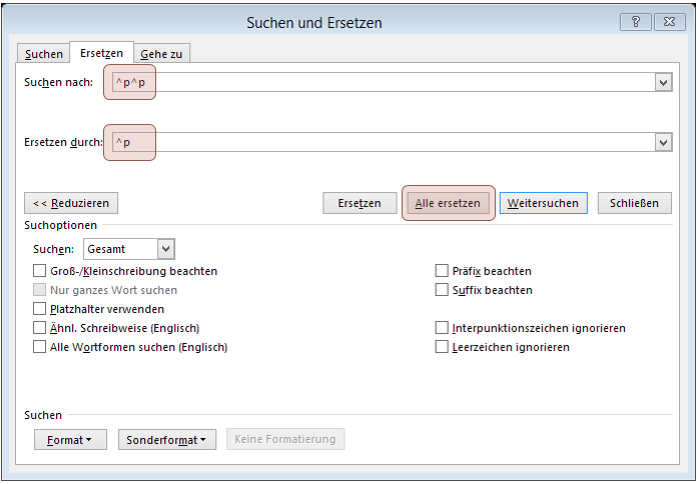
Task: Check the Präfix beachten option
Action: coord(442,271)
